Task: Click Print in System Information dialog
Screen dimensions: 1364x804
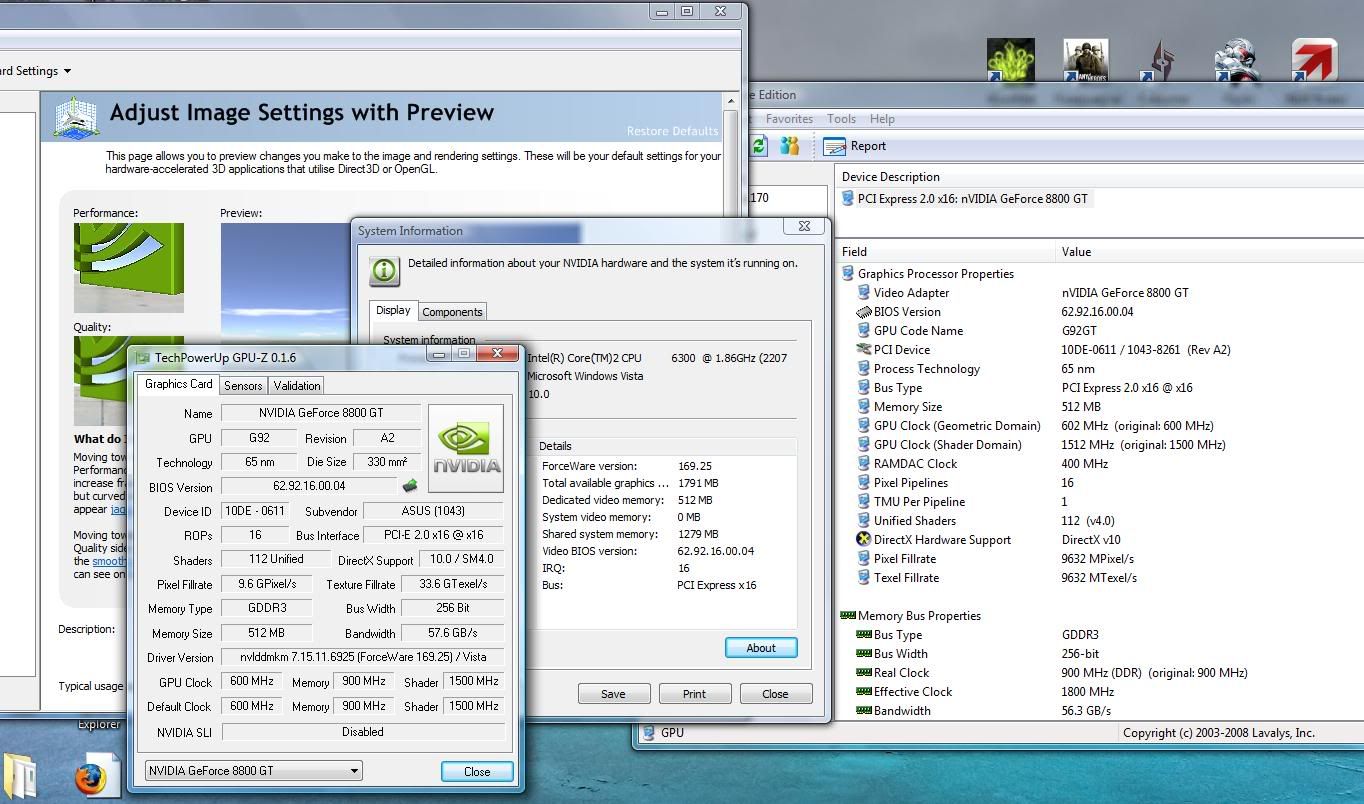Action: 694,694
